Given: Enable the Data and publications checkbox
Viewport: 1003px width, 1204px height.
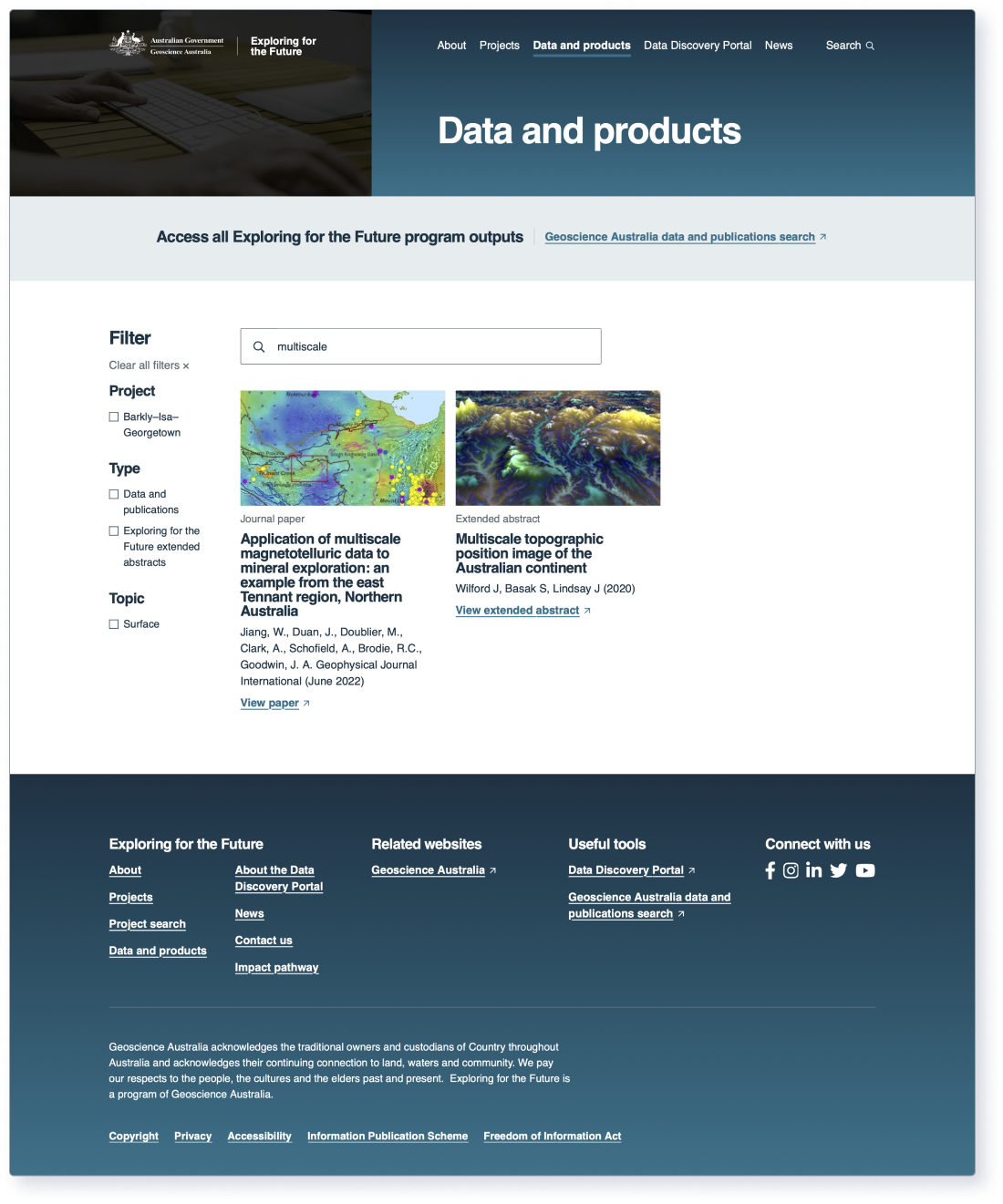Looking at the screenshot, I should coord(114,494).
